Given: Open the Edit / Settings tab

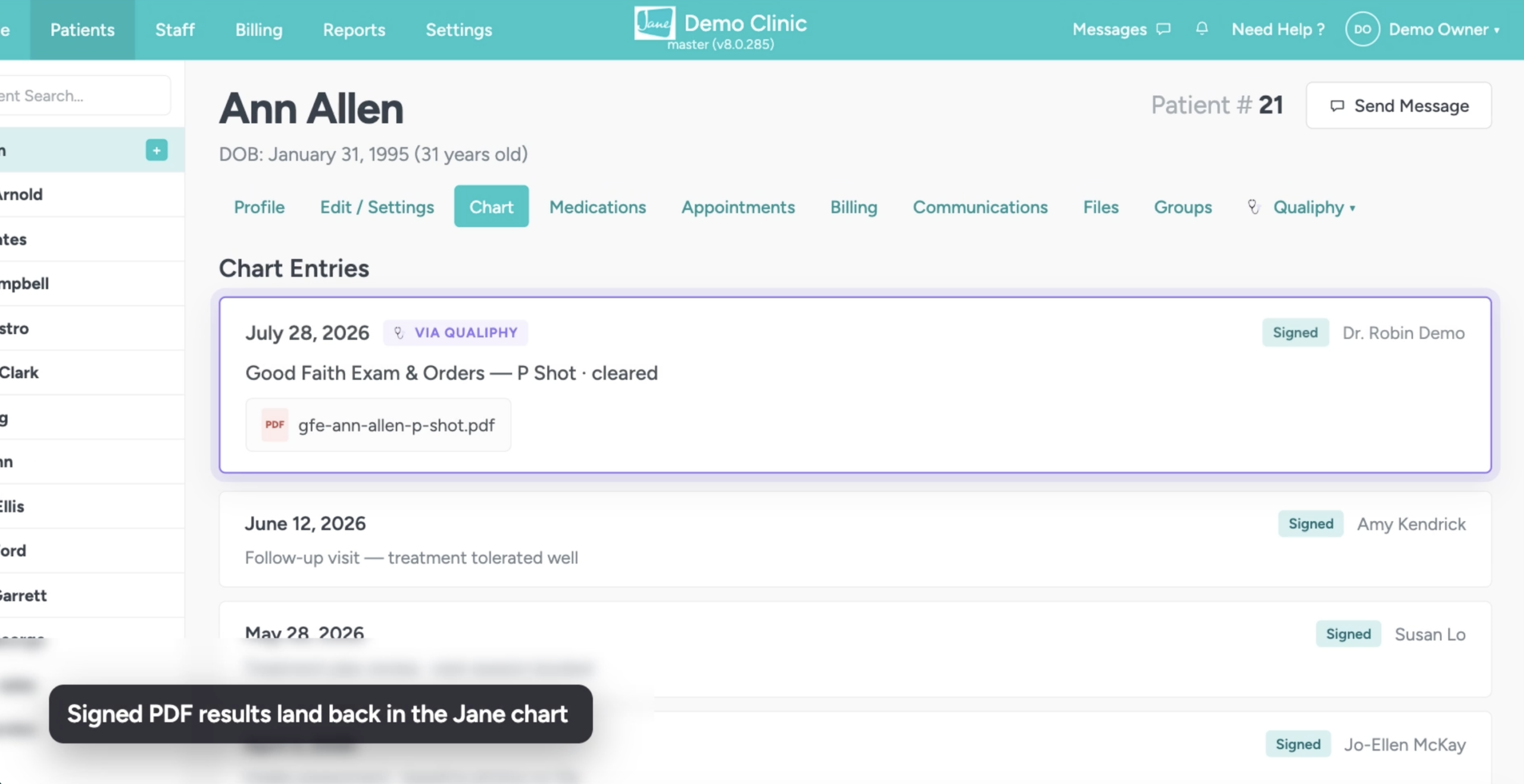Looking at the screenshot, I should (x=377, y=207).
